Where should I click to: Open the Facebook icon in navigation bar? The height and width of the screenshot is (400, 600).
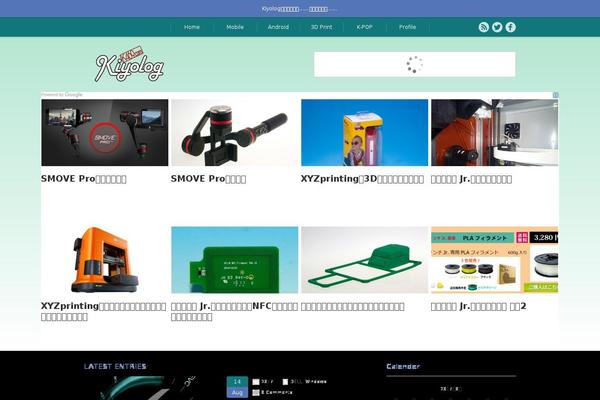click(x=510, y=27)
